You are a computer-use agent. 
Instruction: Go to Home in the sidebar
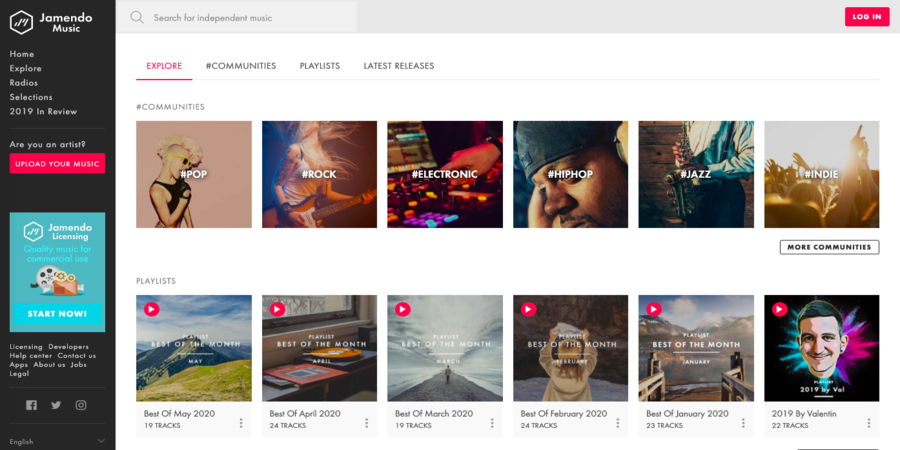click(x=22, y=54)
